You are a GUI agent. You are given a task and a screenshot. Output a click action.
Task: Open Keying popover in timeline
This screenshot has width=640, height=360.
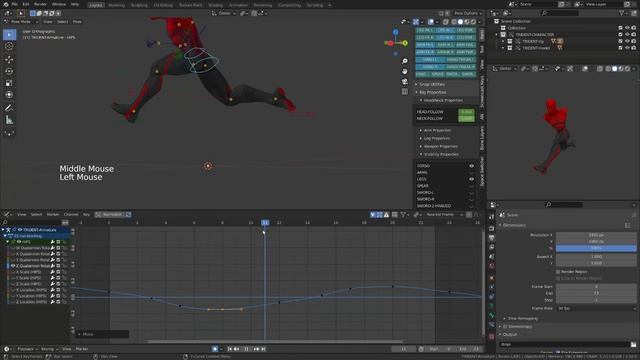click(49, 349)
